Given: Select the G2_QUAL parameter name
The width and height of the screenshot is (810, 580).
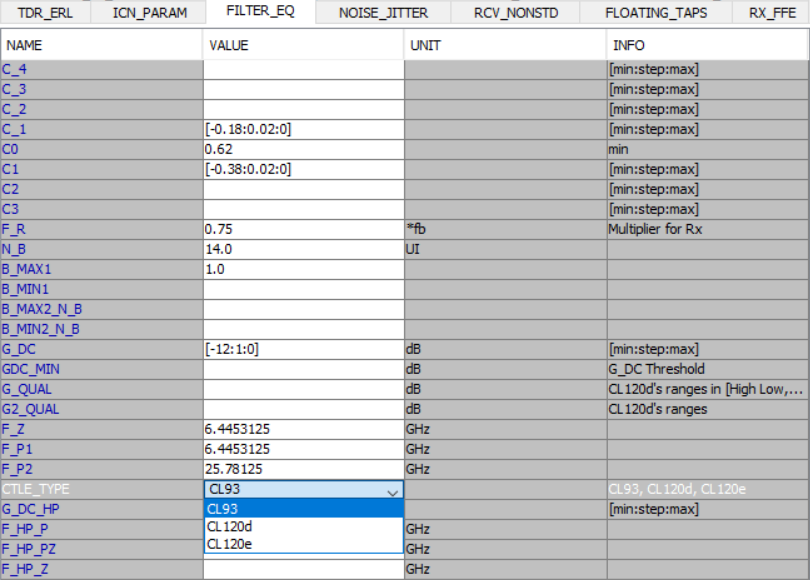Looking at the screenshot, I should [102, 410].
